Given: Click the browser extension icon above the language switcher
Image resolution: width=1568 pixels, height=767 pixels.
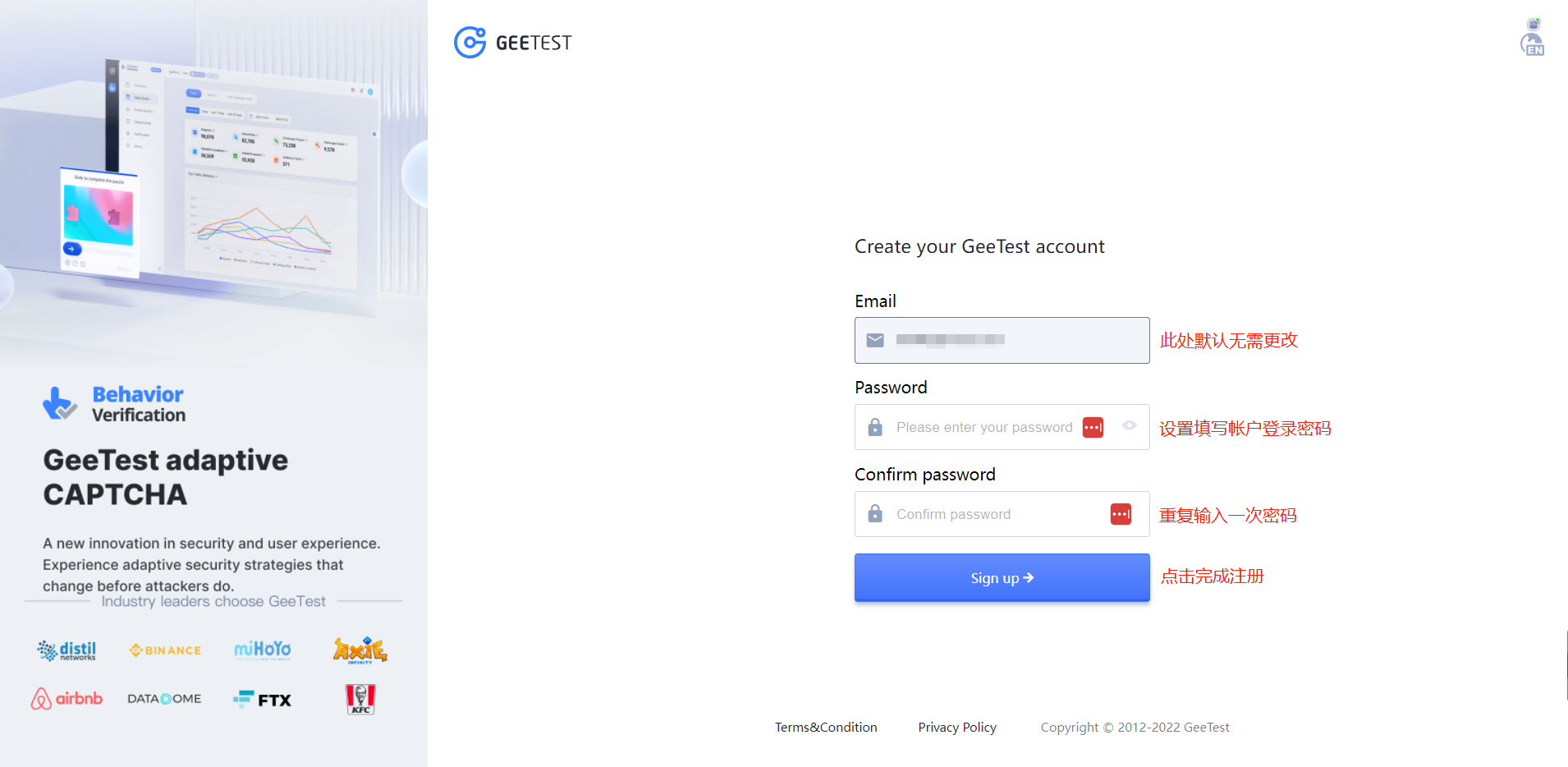Looking at the screenshot, I should 1534,23.
